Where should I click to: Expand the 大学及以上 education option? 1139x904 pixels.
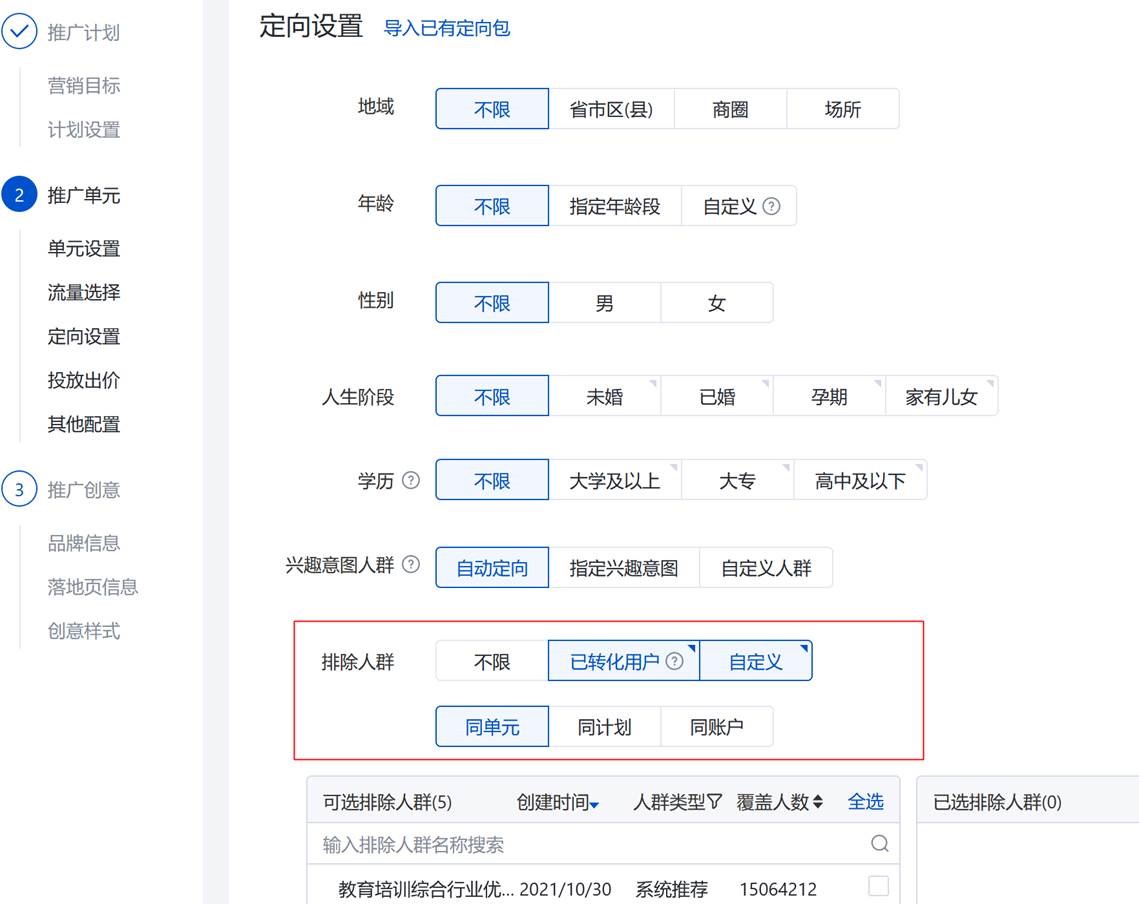click(x=614, y=481)
